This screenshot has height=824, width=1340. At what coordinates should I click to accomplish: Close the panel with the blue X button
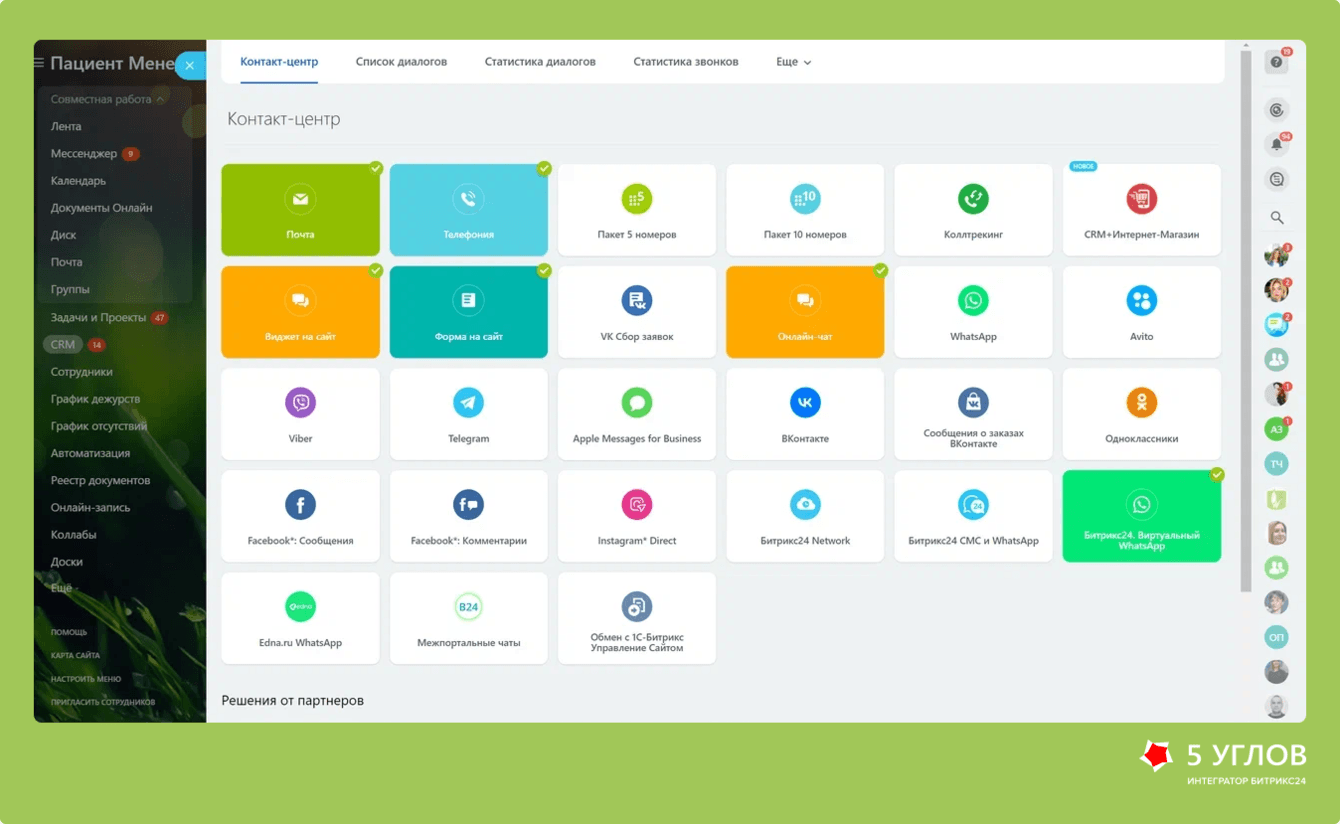click(190, 65)
